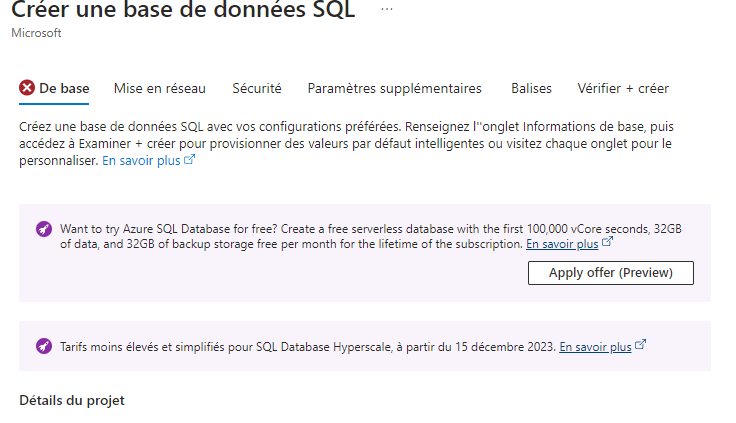The height and width of the screenshot is (423, 736).
Task: Switch to Mise en réseau tab
Action: [x=160, y=88]
